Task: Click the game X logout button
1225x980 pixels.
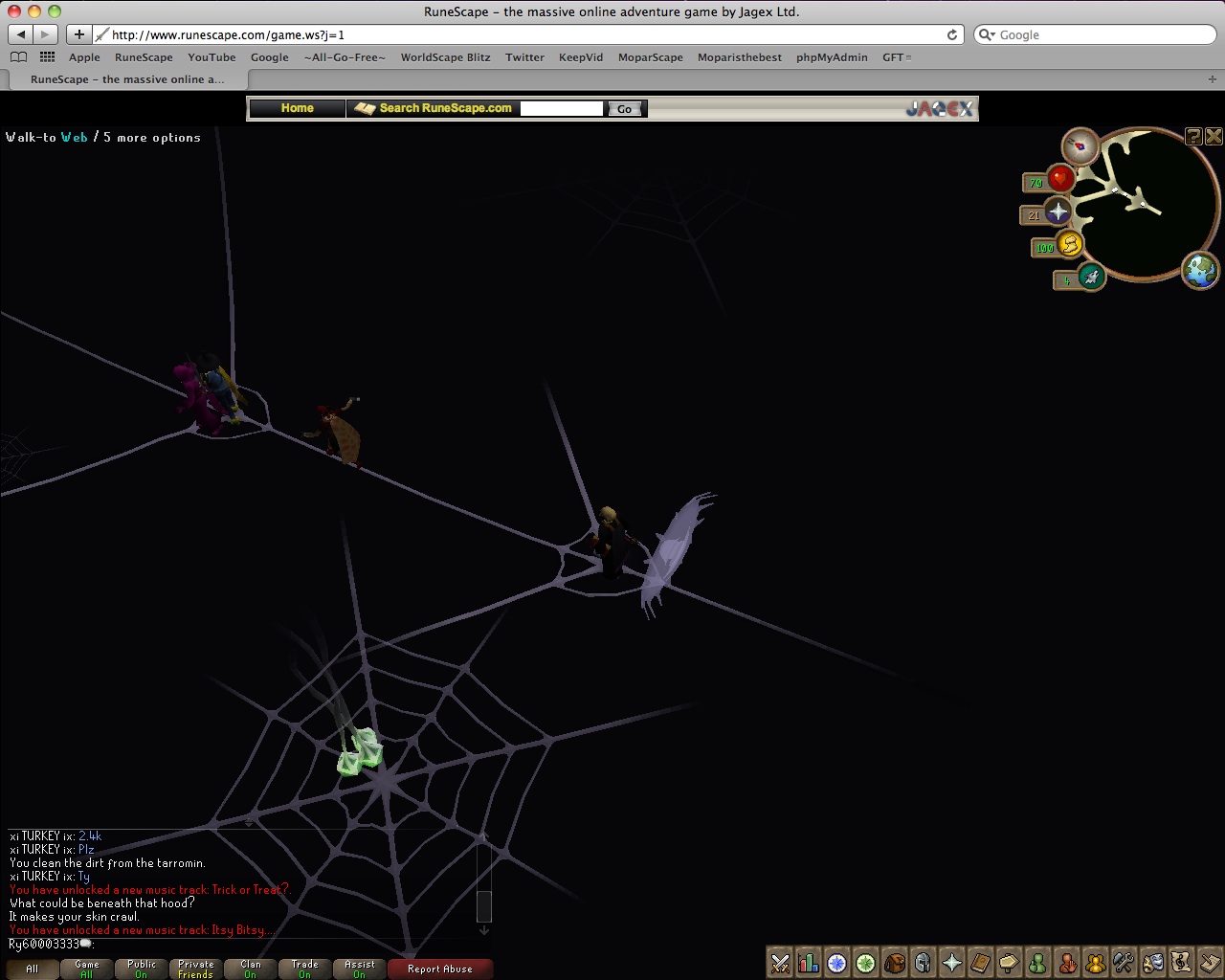Action: 1214,137
